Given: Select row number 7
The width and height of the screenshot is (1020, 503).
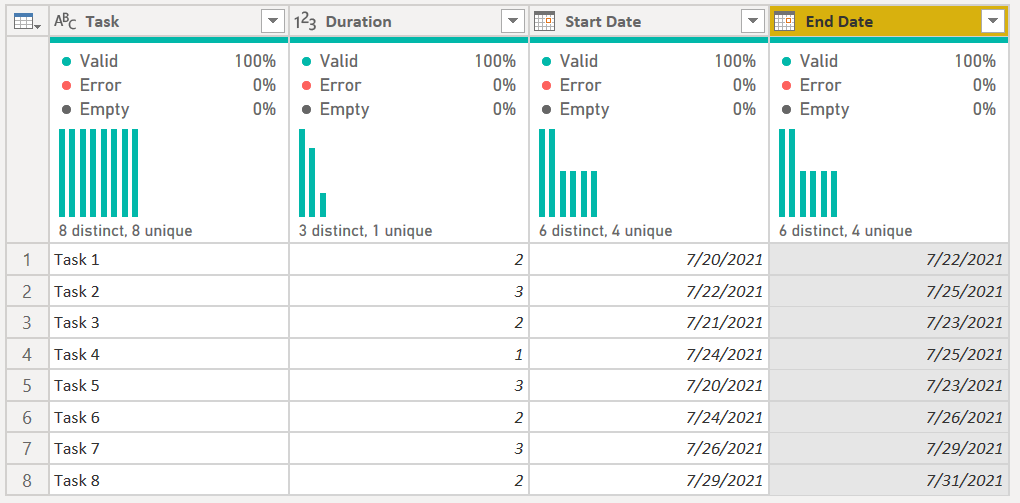Looking at the screenshot, I should click(x=27, y=448).
